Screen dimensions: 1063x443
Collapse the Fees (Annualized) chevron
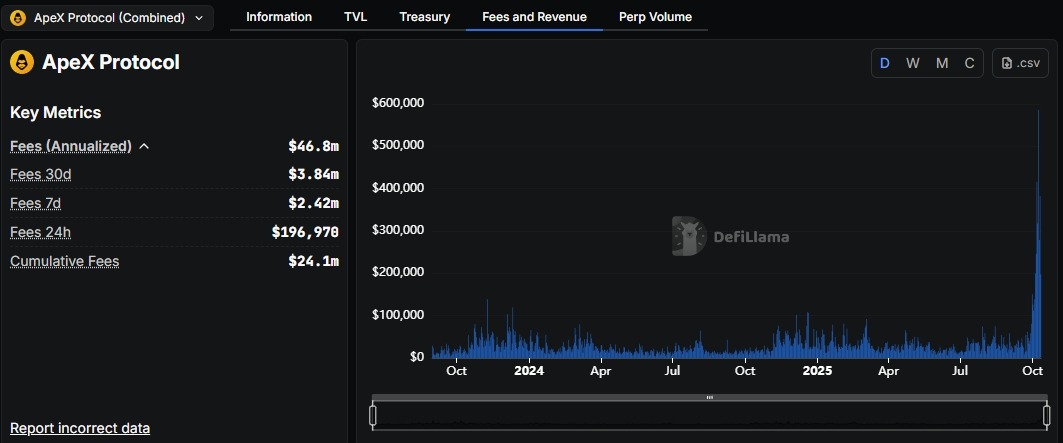pos(144,146)
